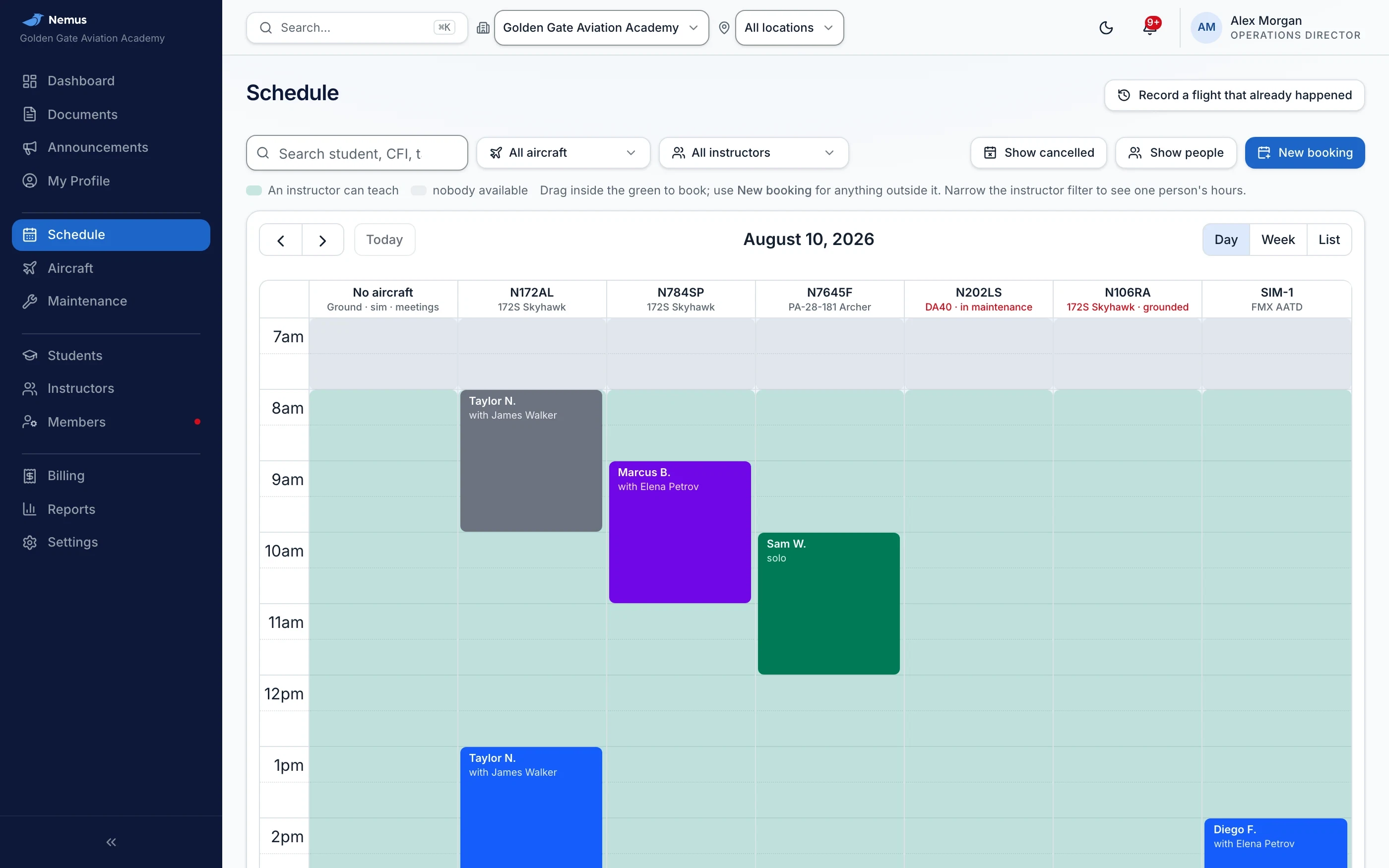Go to previous day arrow
This screenshot has height=868, width=1389.
coord(281,240)
